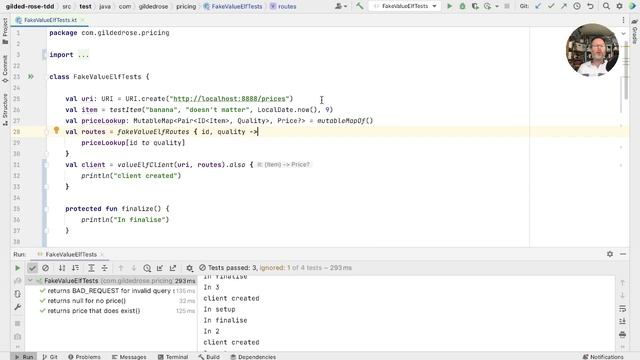
Task: Click the Git push arrow icon
Action: point(564,6)
